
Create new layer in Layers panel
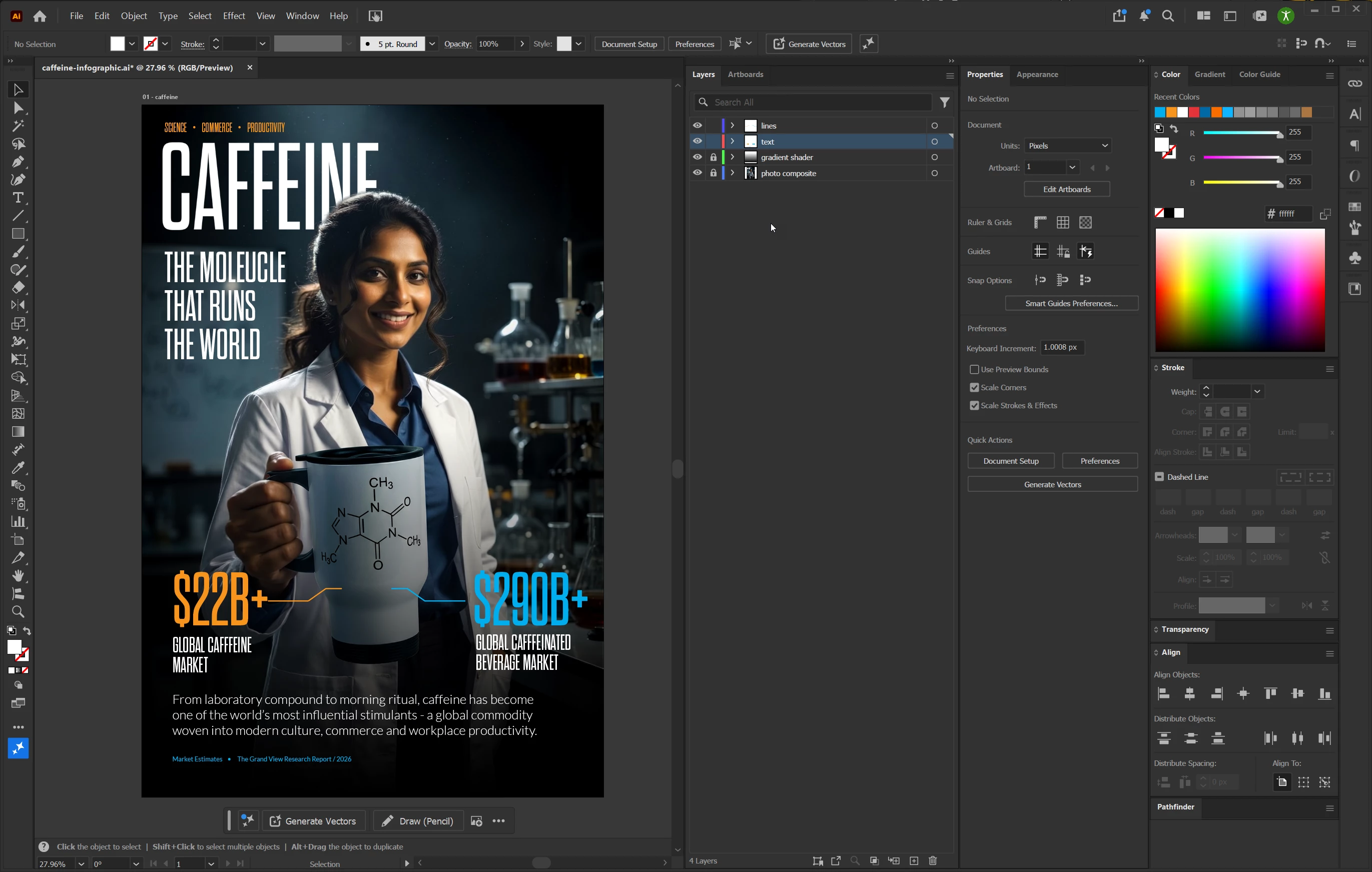914,860
